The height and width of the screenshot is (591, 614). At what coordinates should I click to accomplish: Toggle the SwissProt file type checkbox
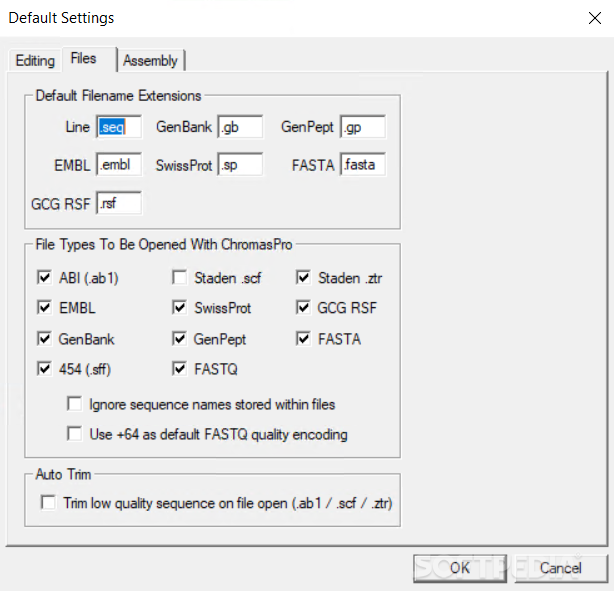coord(179,307)
